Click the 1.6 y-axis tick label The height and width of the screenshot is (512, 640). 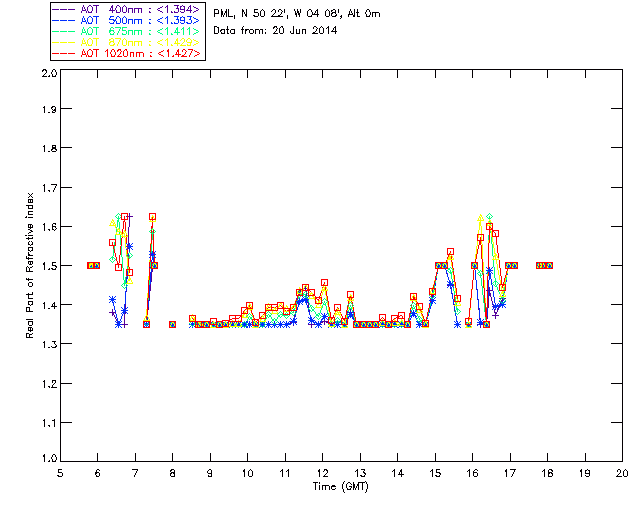[x=49, y=227]
